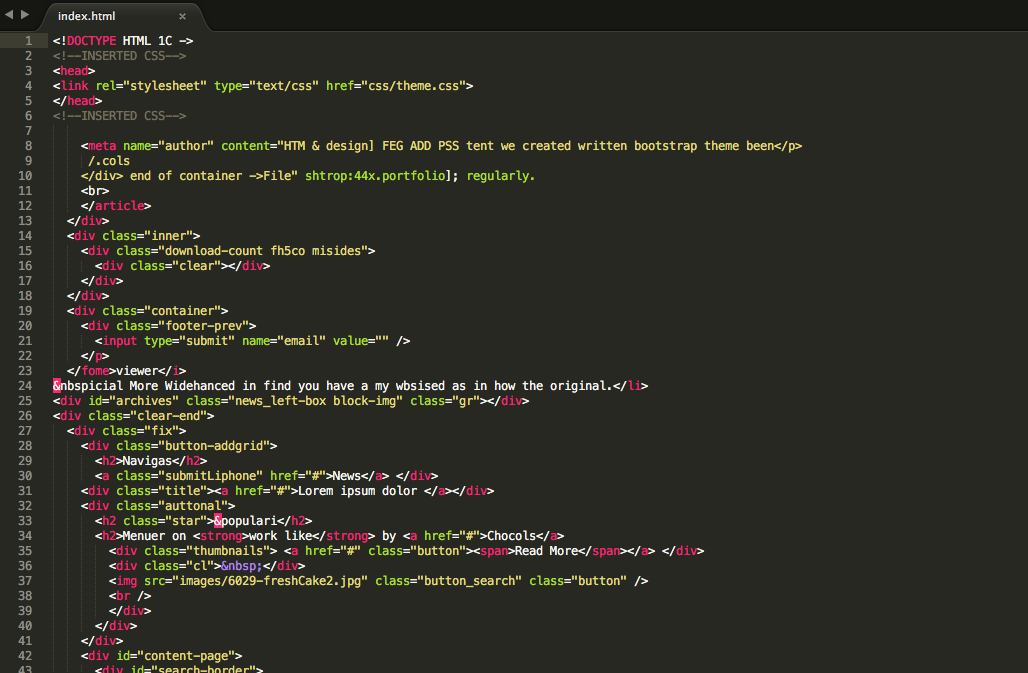Click the &nbsp; entity on line 36
Image resolution: width=1028 pixels, height=673 pixels.
pyautogui.click(x=242, y=566)
